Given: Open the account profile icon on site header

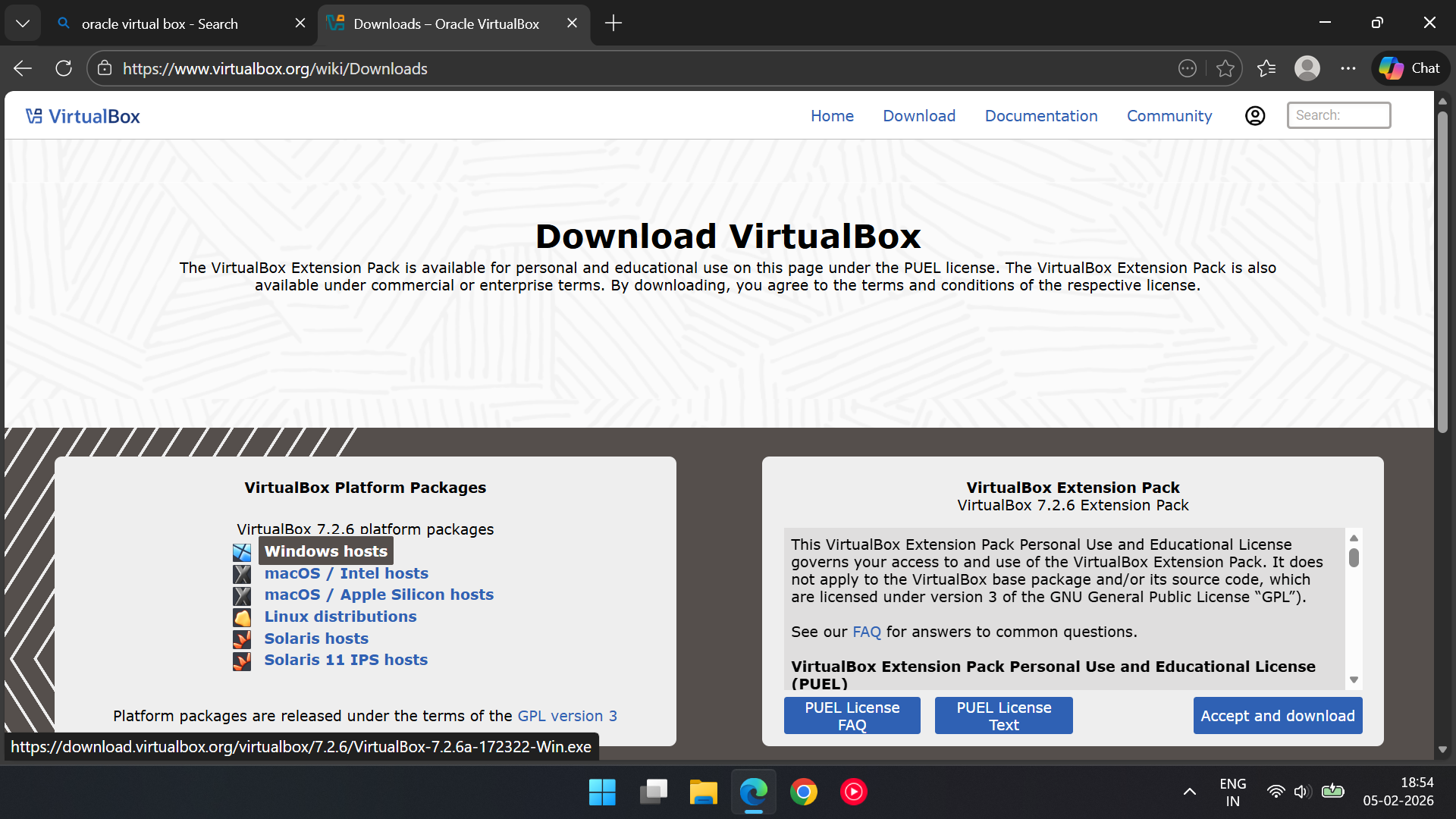Looking at the screenshot, I should [1255, 116].
